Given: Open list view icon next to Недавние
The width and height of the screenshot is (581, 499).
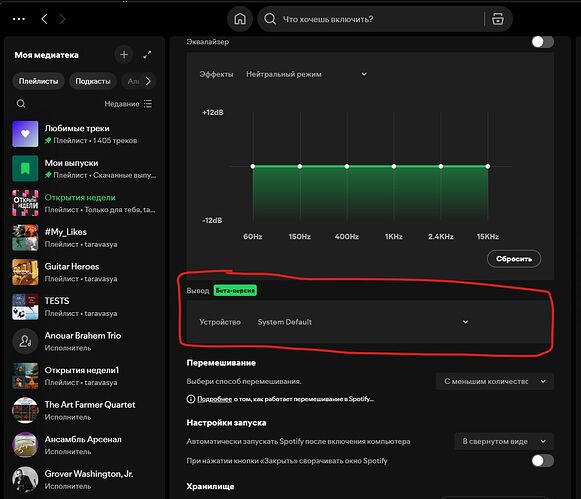Looking at the screenshot, I should tap(148, 104).
